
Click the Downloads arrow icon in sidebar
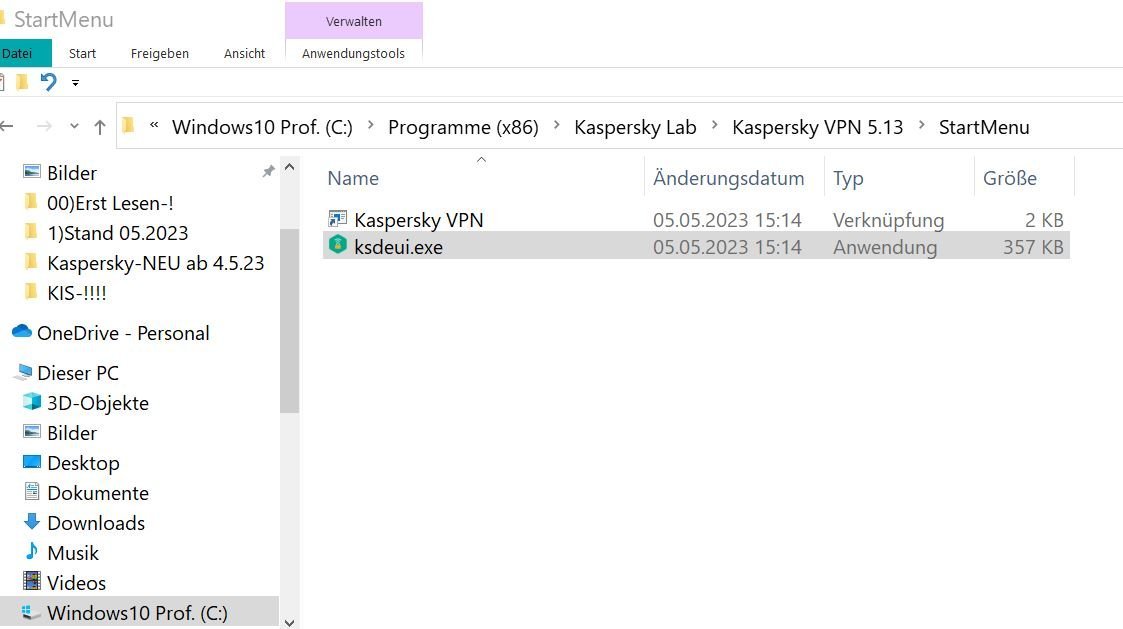click(32, 523)
